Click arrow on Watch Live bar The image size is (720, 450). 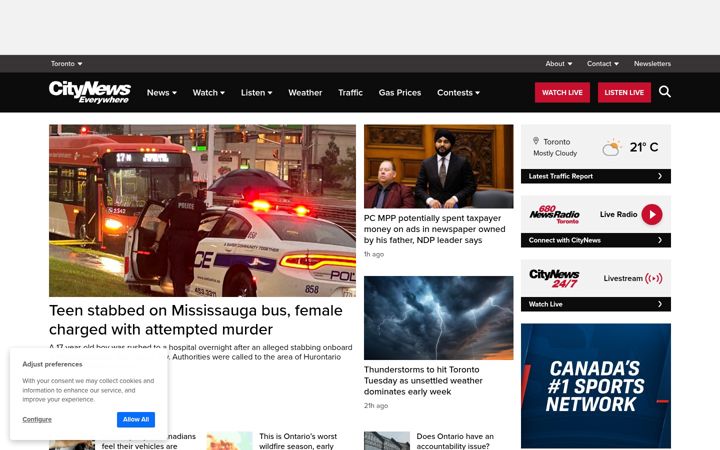[660, 304]
